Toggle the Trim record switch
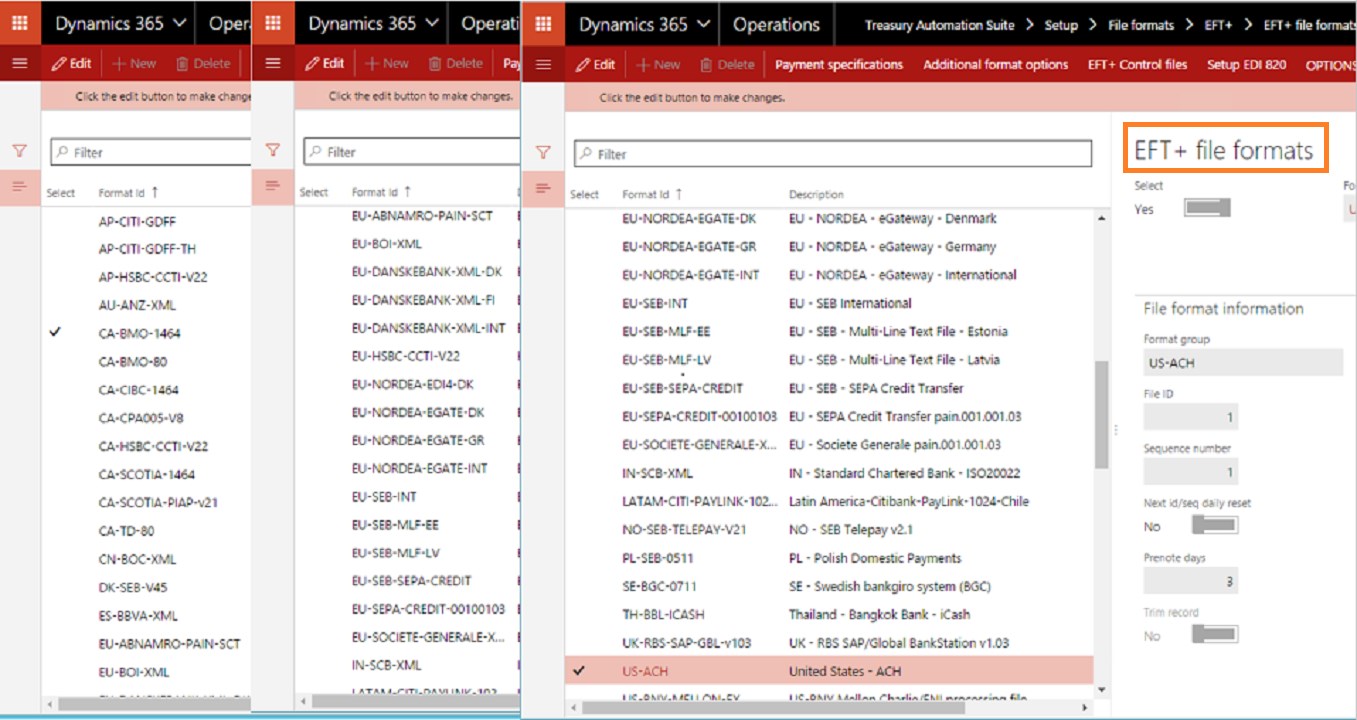Screen dimensions: 1357x720 1215,635
